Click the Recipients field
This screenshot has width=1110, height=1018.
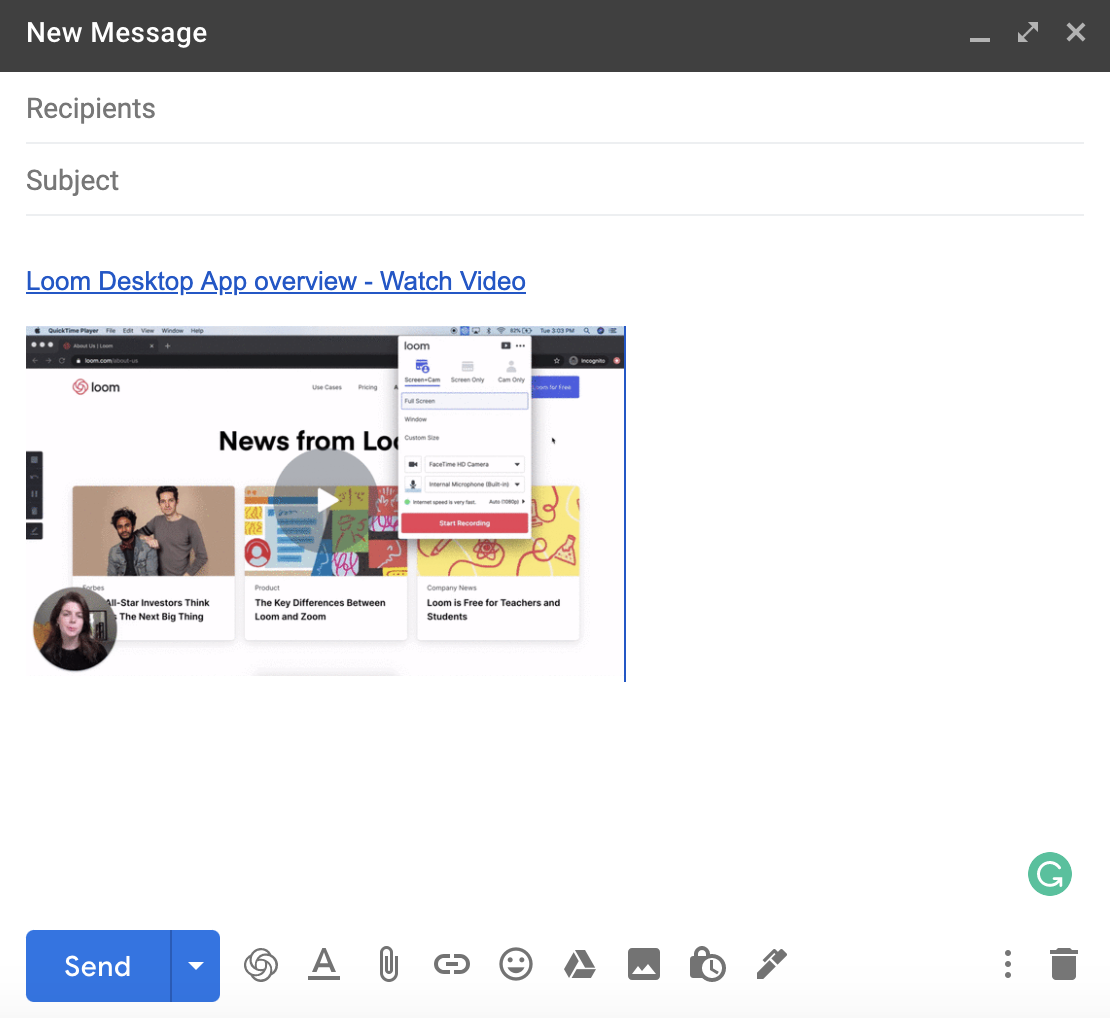pos(555,108)
